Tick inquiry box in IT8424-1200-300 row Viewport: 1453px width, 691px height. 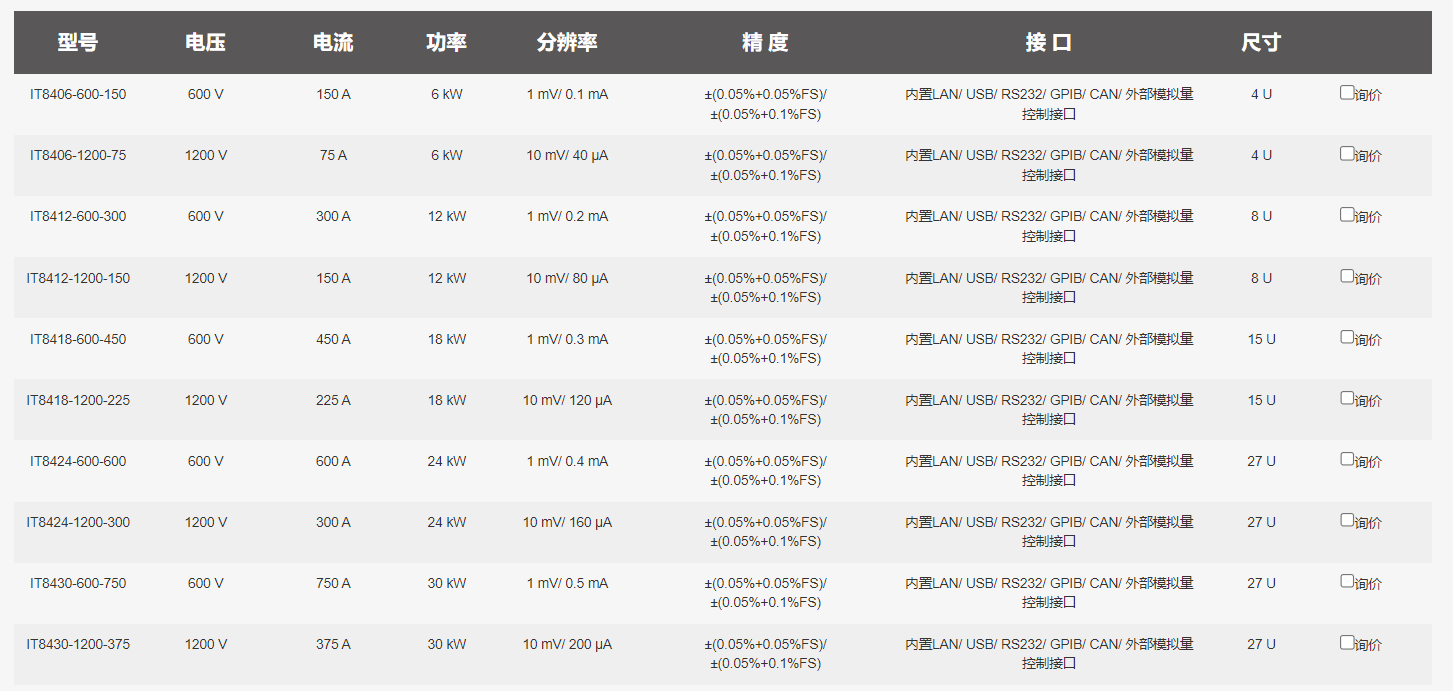tap(1347, 520)
